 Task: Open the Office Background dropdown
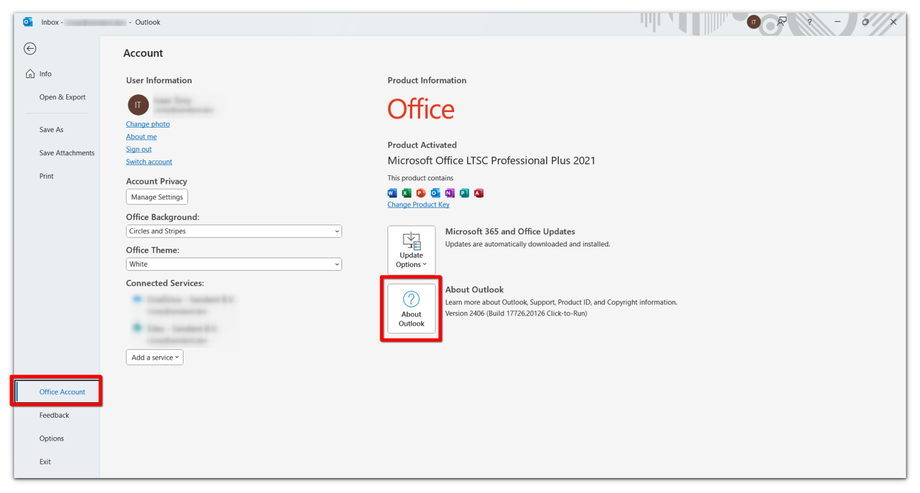234,231
